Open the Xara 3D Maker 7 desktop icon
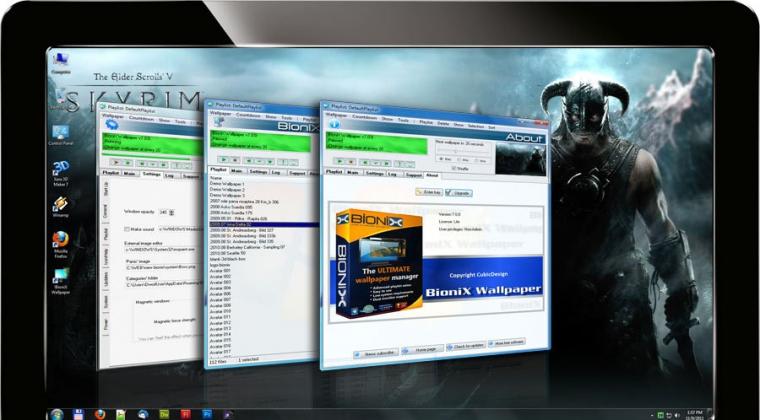 [x=61, y=173]
